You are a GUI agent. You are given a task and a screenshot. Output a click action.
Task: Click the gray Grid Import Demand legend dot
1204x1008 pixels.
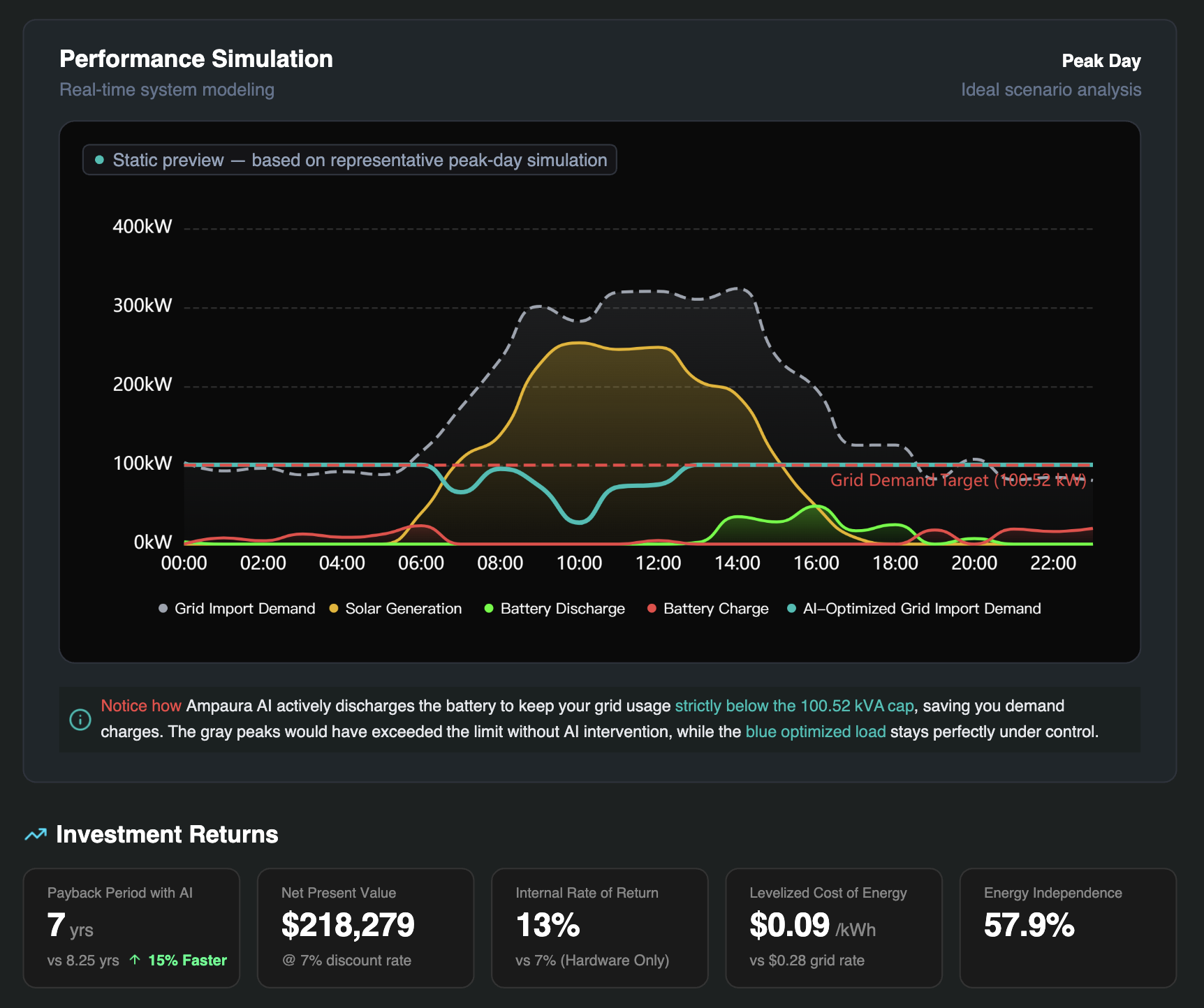163,609
